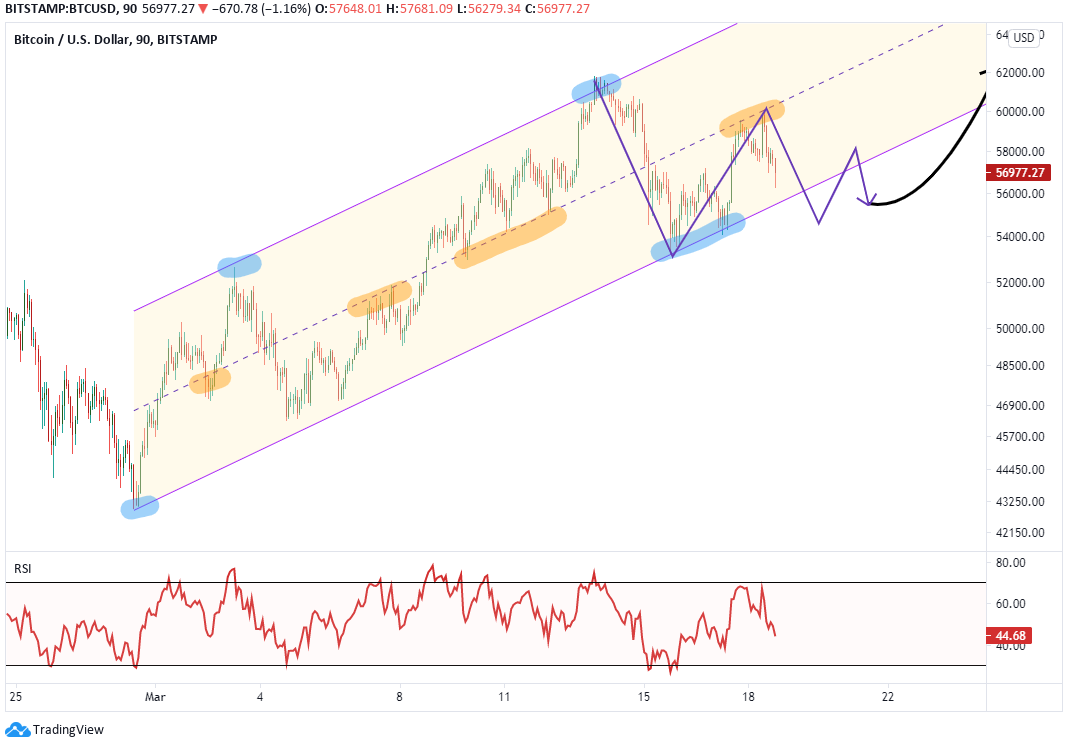This screenshot has height=746, width=1069.
Task: Click the long orange highlight near Mar 11
Action: tap(510, 237)
